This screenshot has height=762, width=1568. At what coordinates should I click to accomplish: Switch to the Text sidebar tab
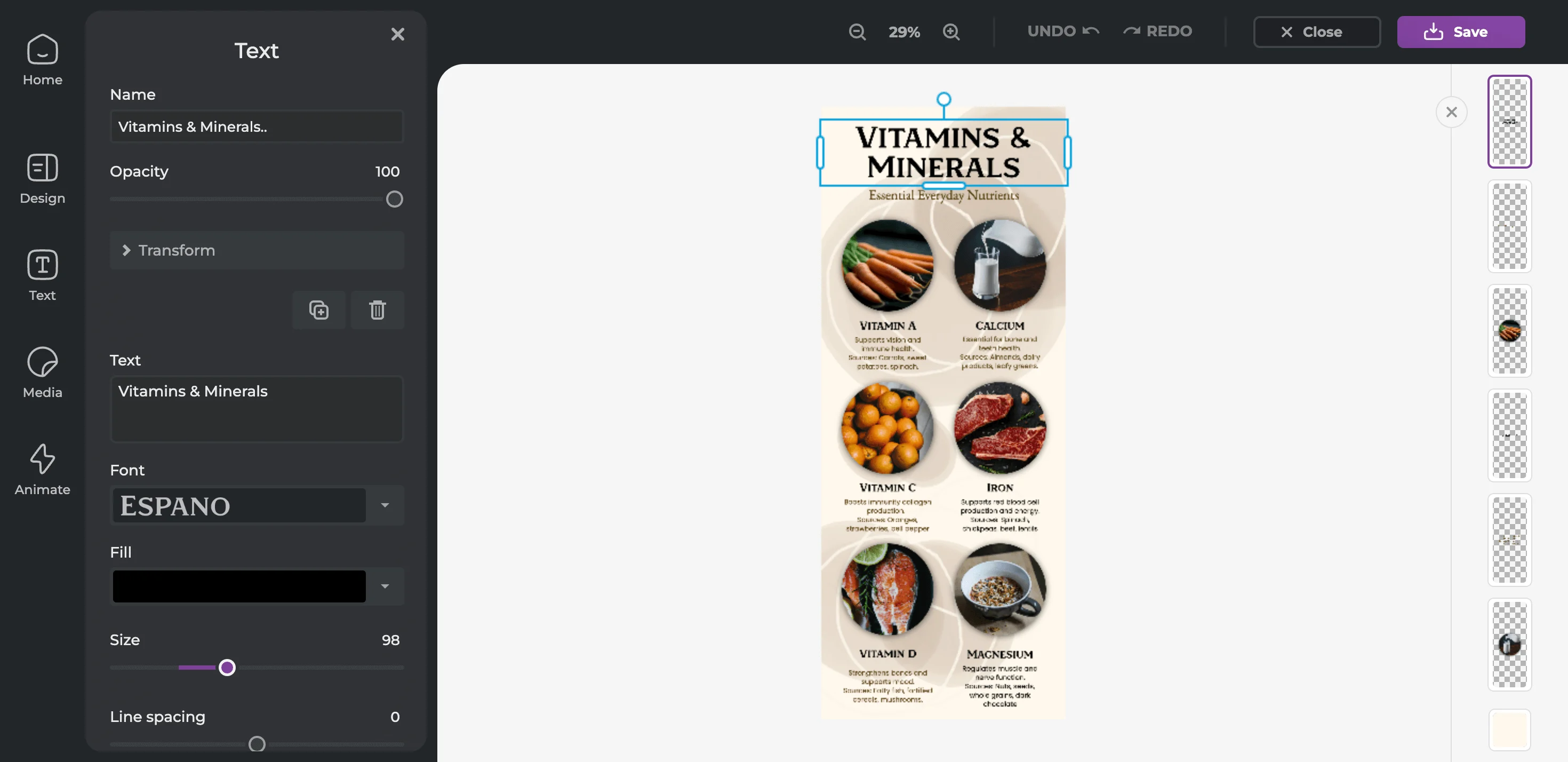[42, 275]
